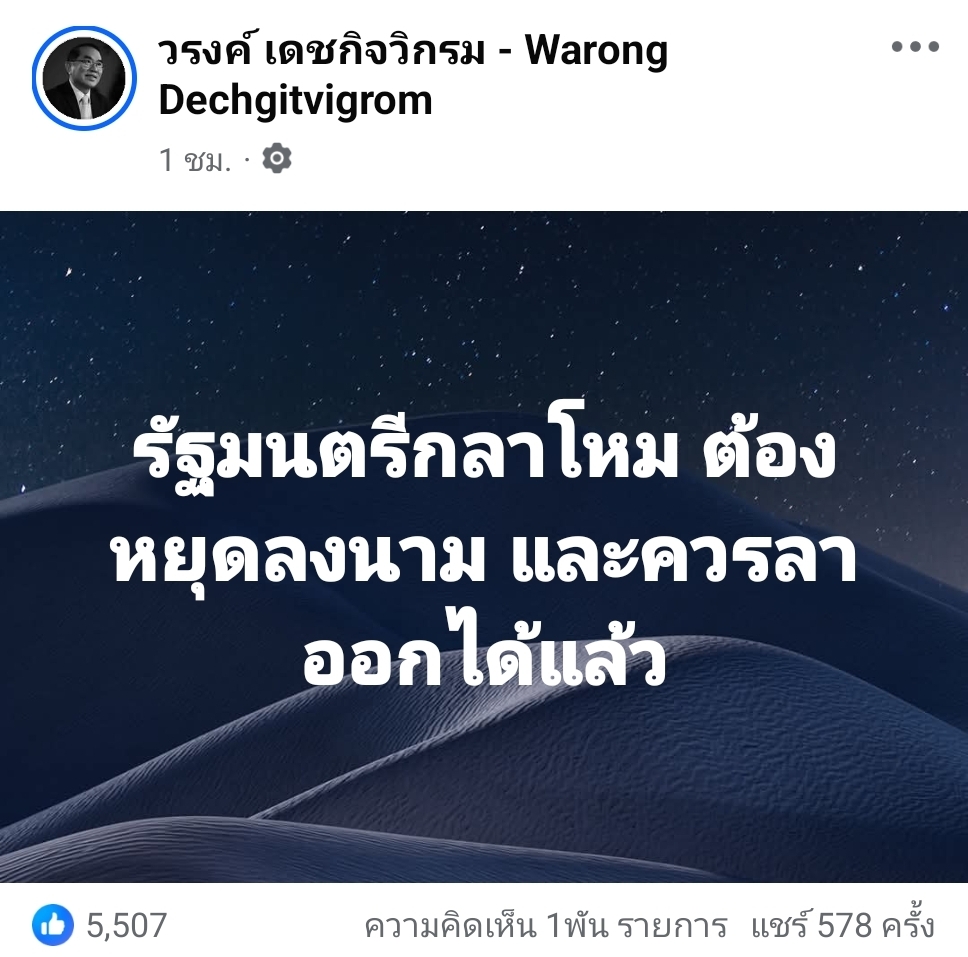Image resolution: width=968 pixels, height=957 pixels.
Task: Open the three-dots post options menu
Action: pos(915,46)
